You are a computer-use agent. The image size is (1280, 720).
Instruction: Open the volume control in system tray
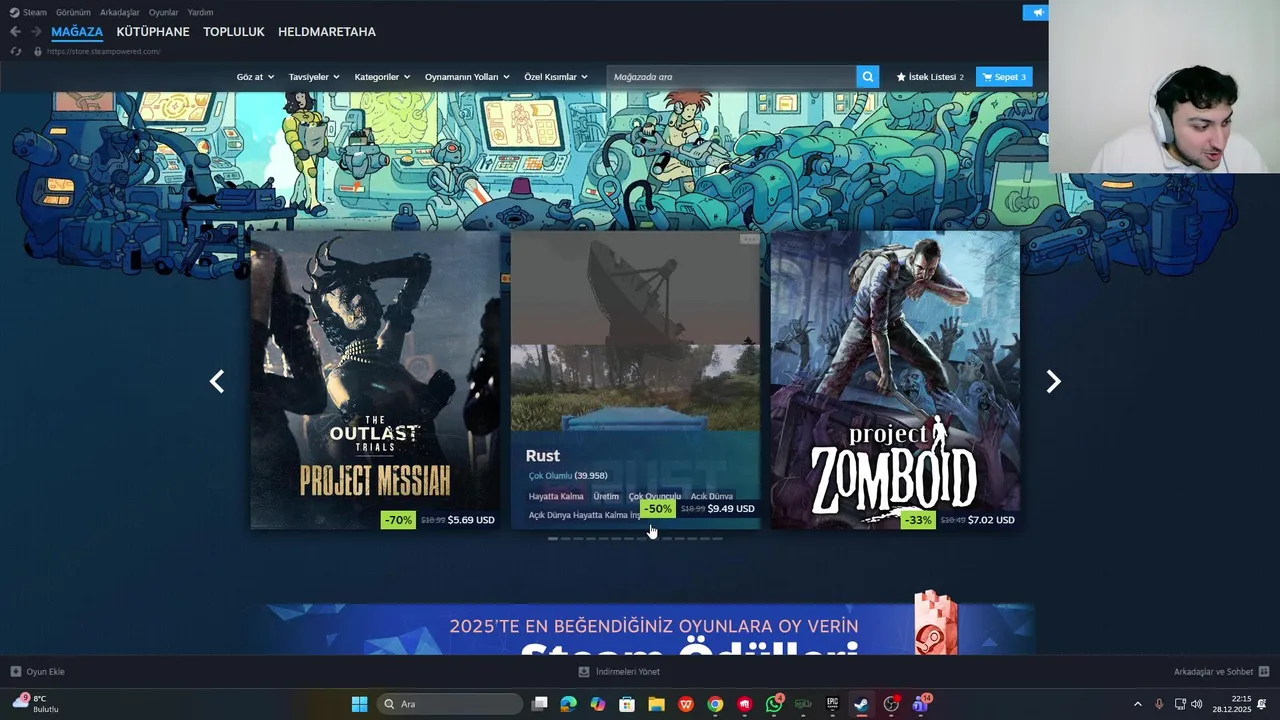pos(1197,704)
